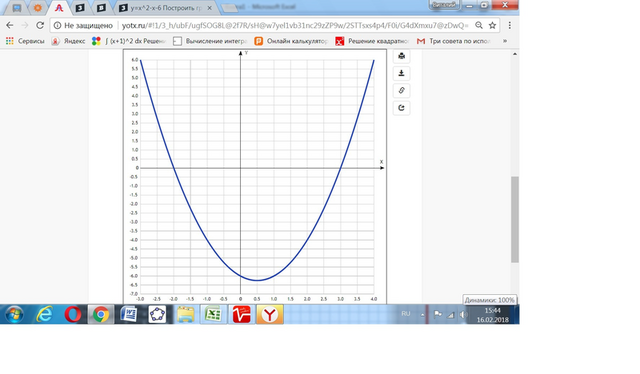Open Яндекс bookmark
This screenshot has width=640, height=374.
(68, 41)
